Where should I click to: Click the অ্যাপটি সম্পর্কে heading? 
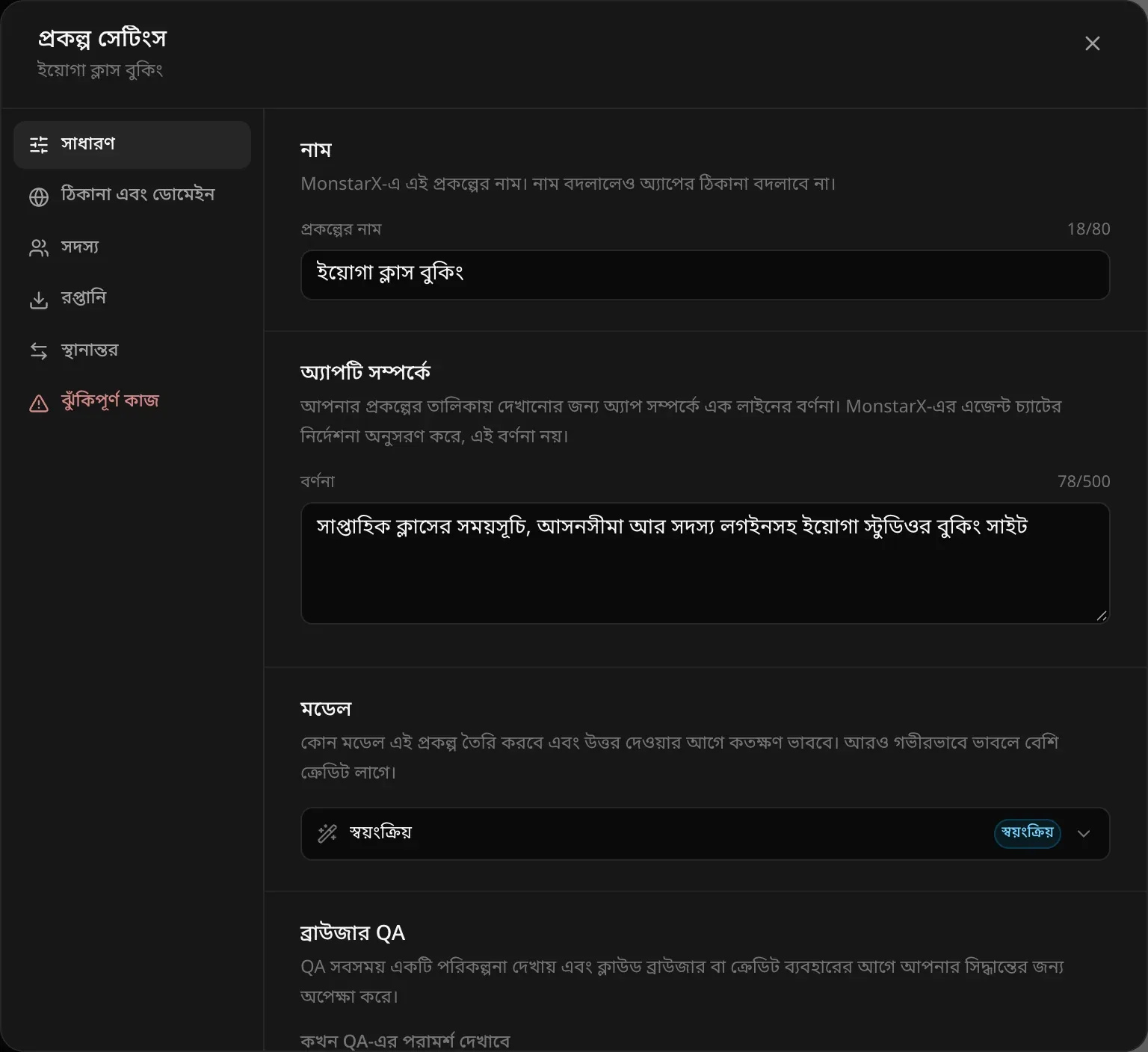click(365, 371)
